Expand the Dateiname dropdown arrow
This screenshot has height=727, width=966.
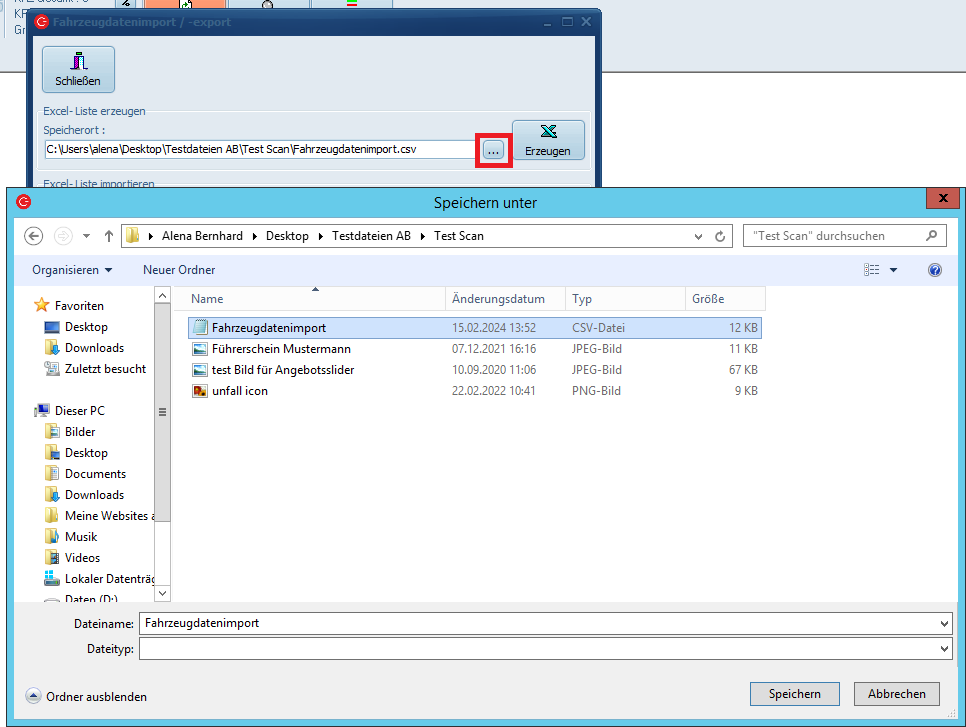pyautogui.click(x=945, y=623)
